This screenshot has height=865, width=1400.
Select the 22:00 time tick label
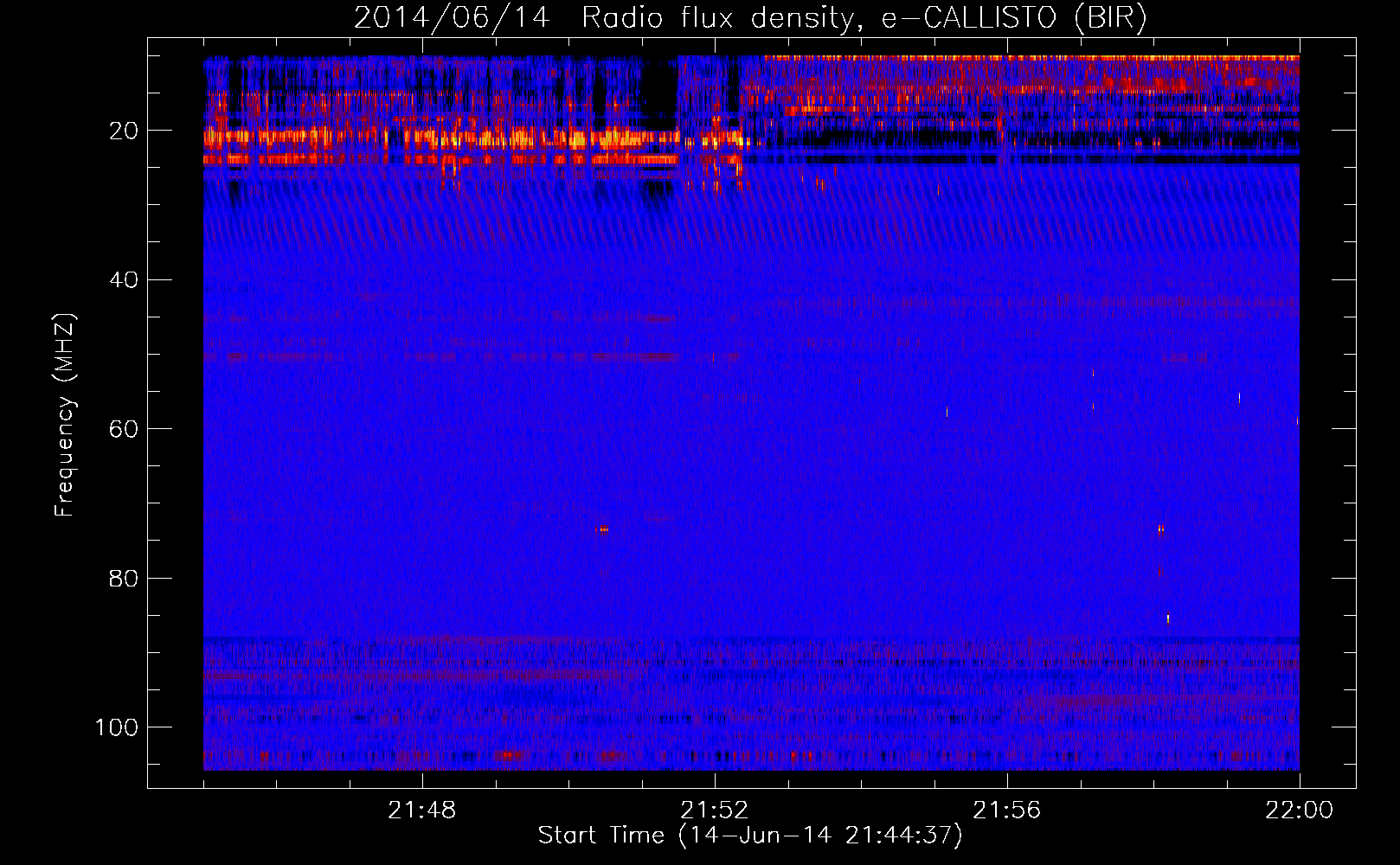1300,811
